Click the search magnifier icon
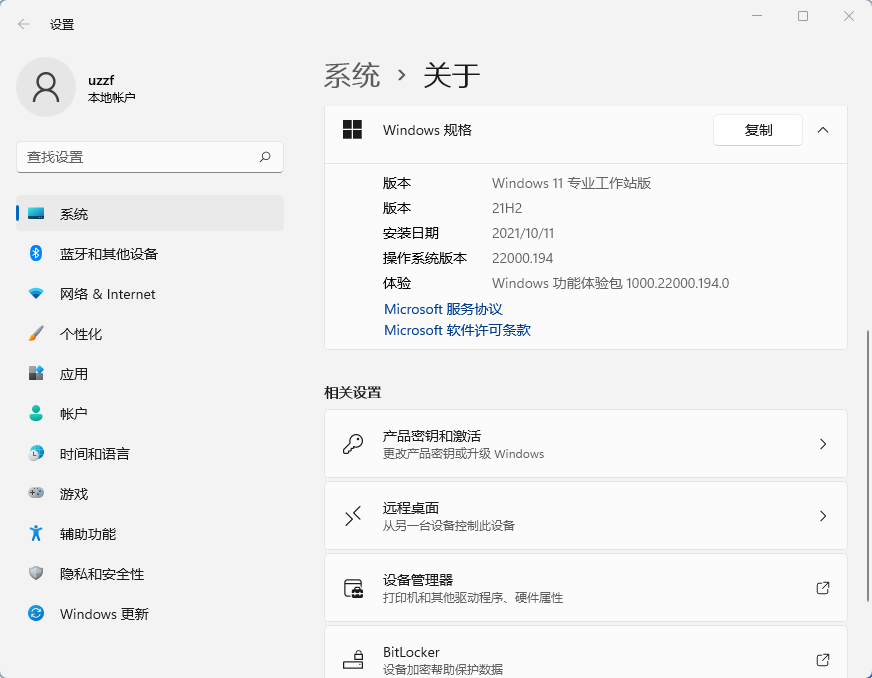872x678 pixels. tap(265, 157)
